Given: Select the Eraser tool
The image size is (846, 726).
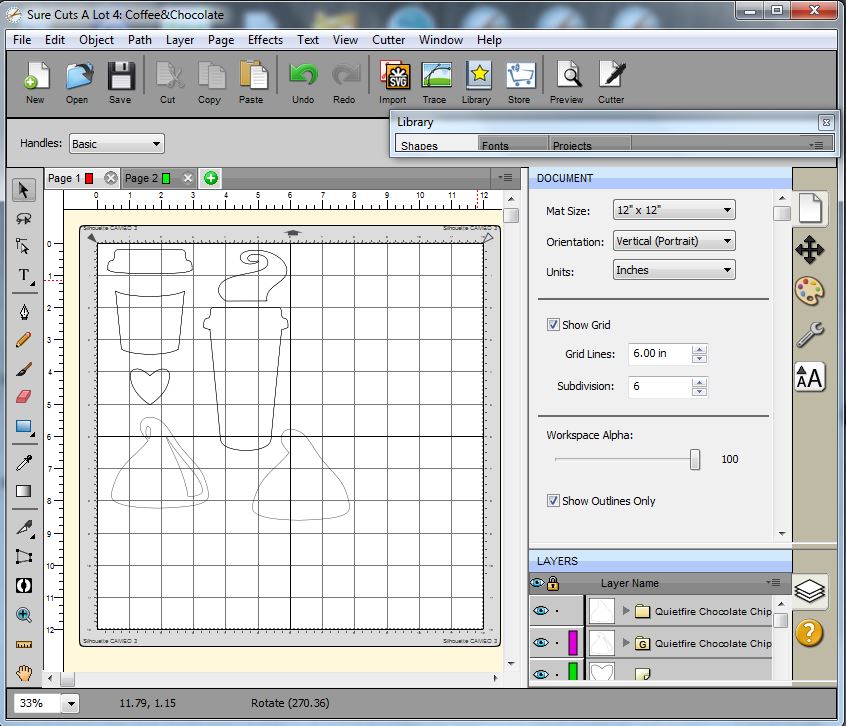Looking at the screenshot, I should (x=24, y=397).
